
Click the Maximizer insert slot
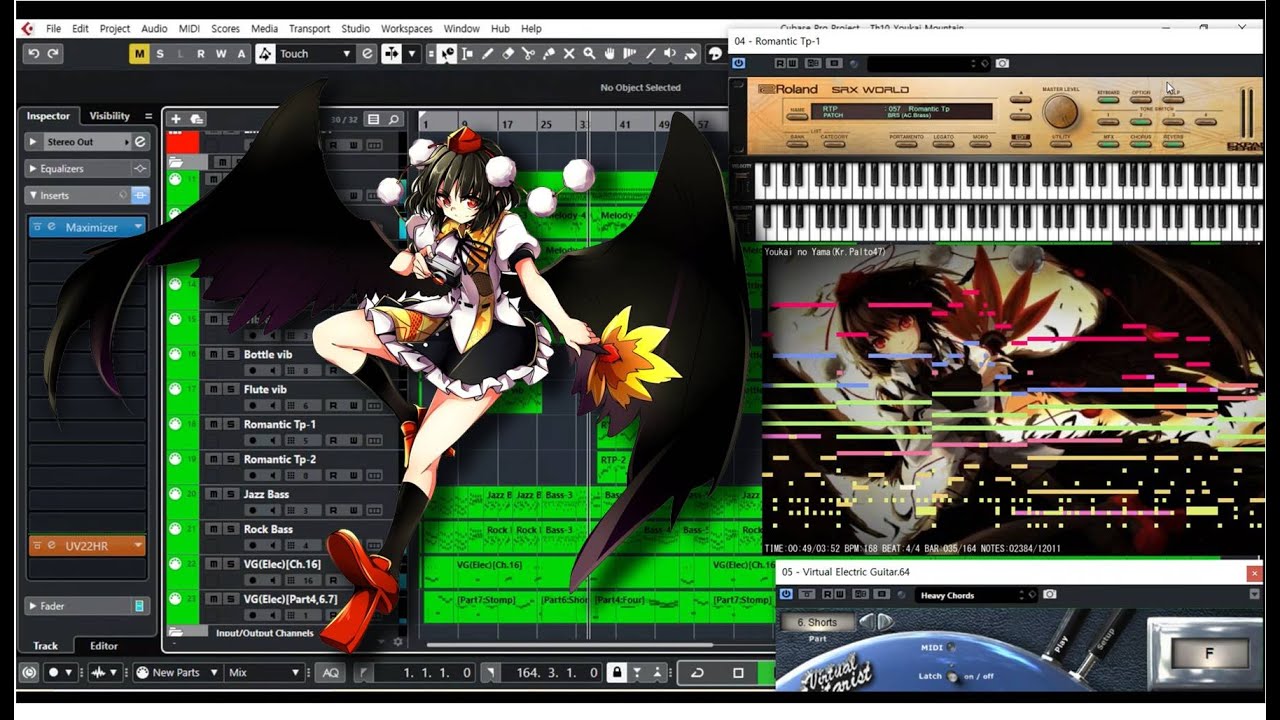[x=88, y=227]
